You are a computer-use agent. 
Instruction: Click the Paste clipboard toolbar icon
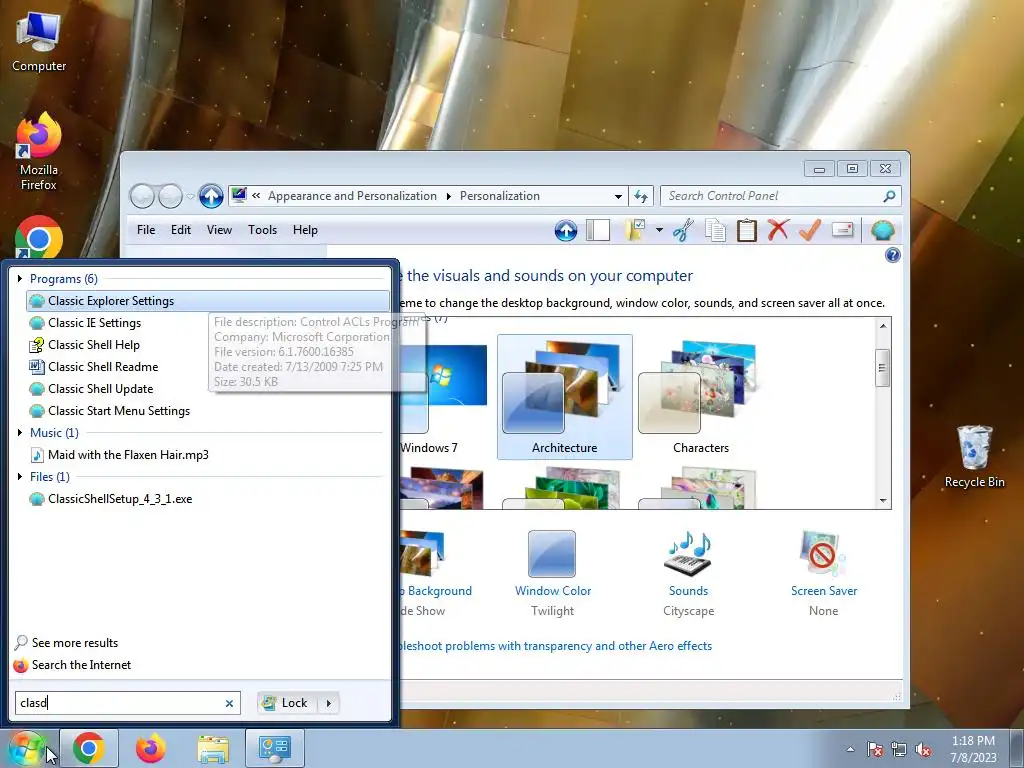pyautogui.click(x=746, y=230)
